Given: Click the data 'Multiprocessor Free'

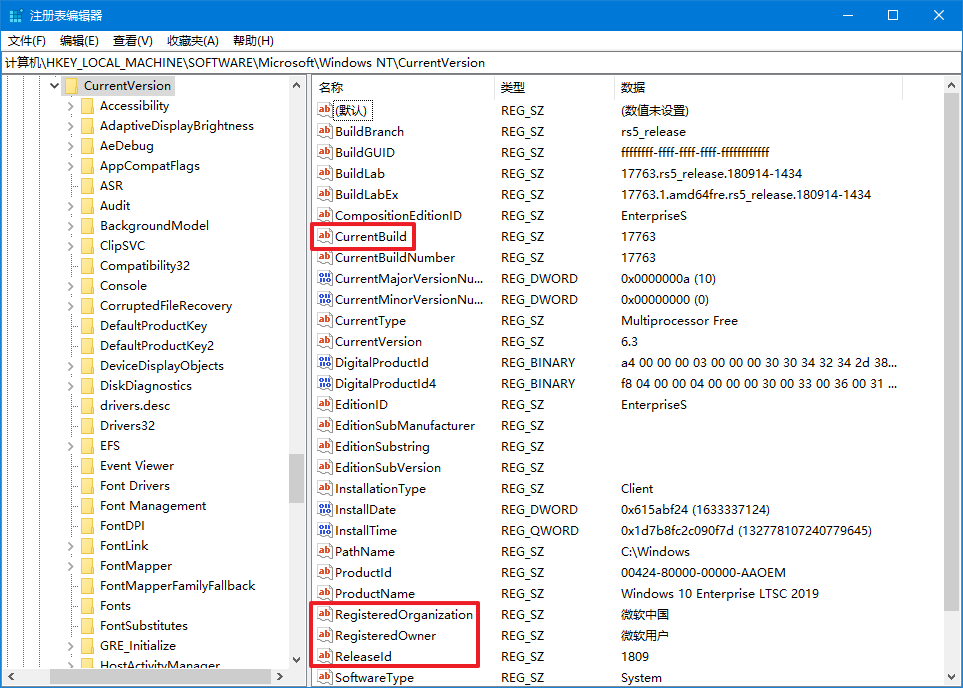Looking at the screenshot, I should tap(679, 321).
